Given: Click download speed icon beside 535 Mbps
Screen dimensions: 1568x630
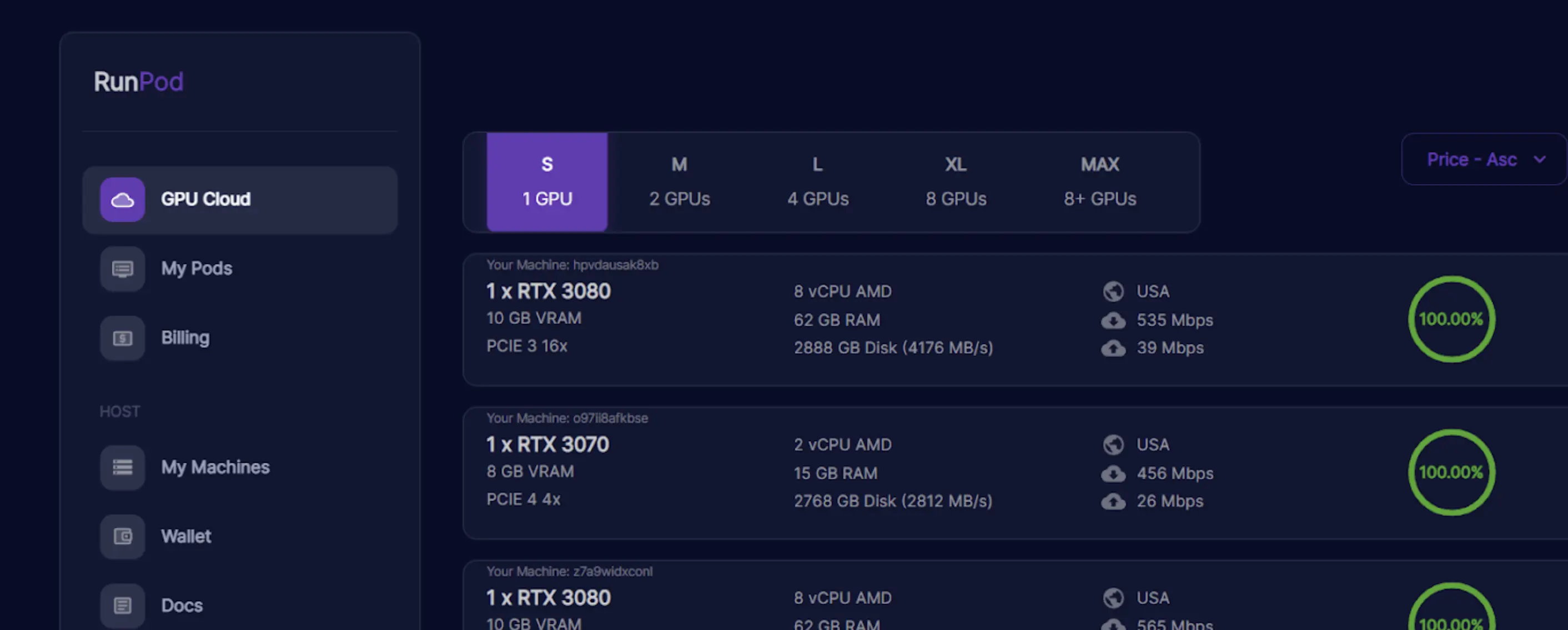Looking at the screenshot, I should 1113,321.
